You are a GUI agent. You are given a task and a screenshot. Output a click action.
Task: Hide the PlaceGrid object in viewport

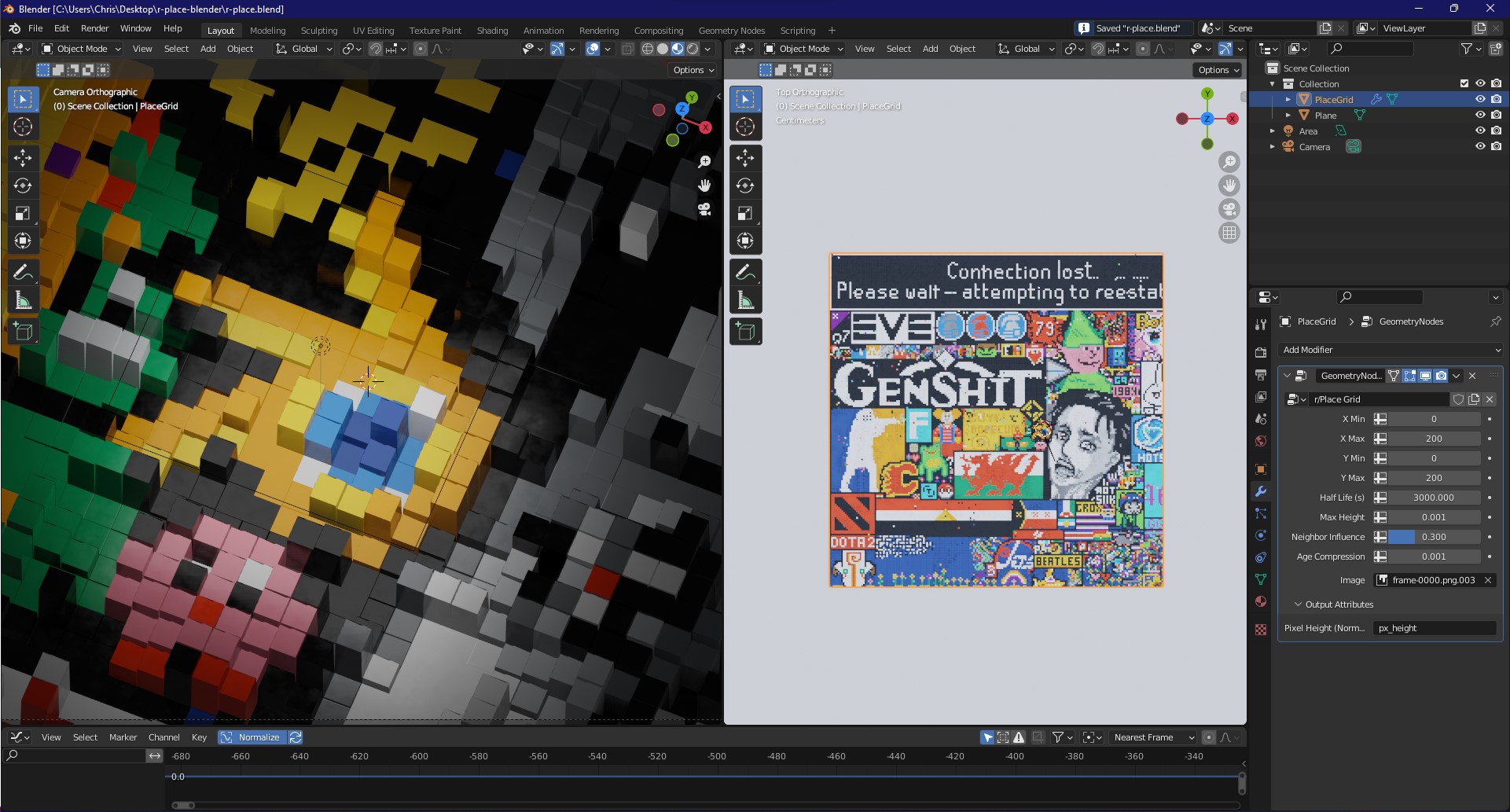point(1480,100)
